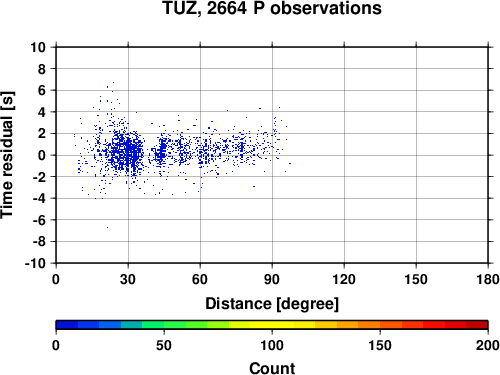Click the x-axis tick label 90

coord(272,279)
